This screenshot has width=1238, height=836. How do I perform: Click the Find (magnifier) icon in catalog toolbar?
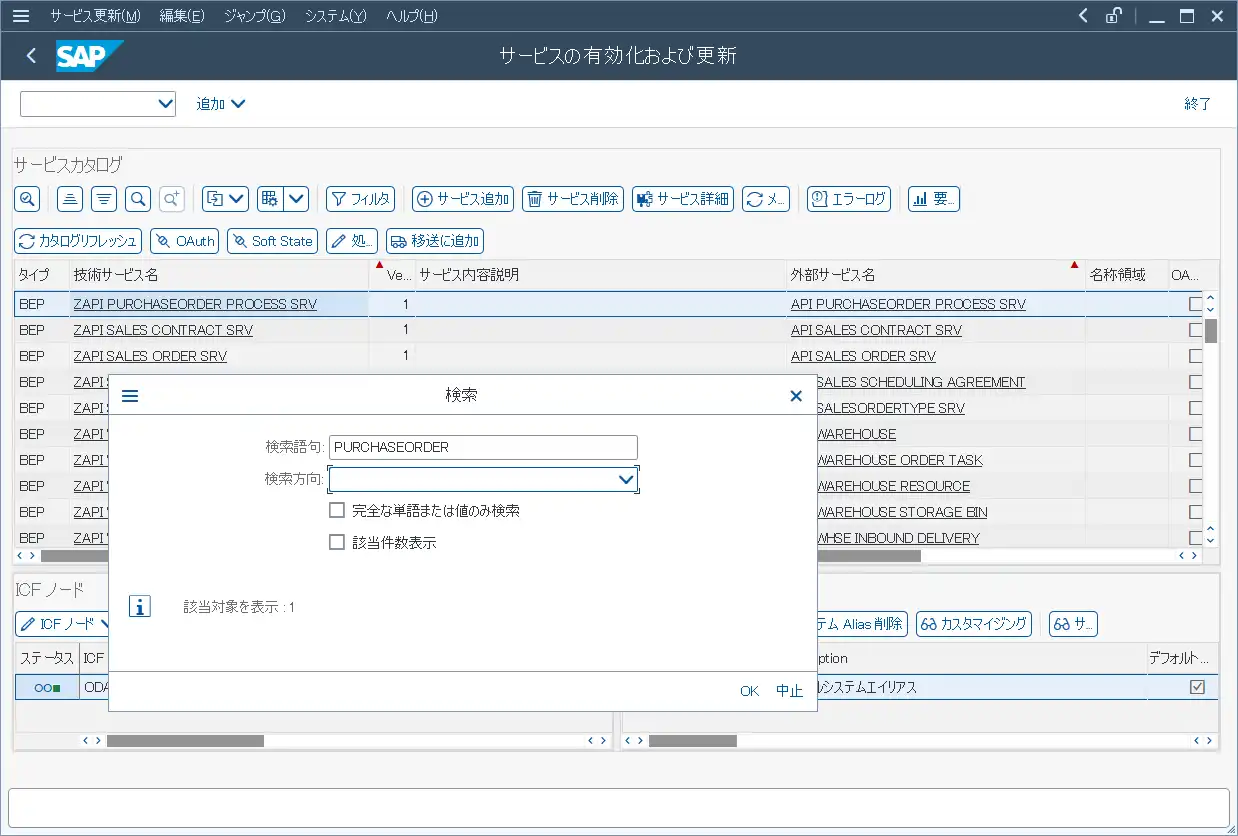139,199
